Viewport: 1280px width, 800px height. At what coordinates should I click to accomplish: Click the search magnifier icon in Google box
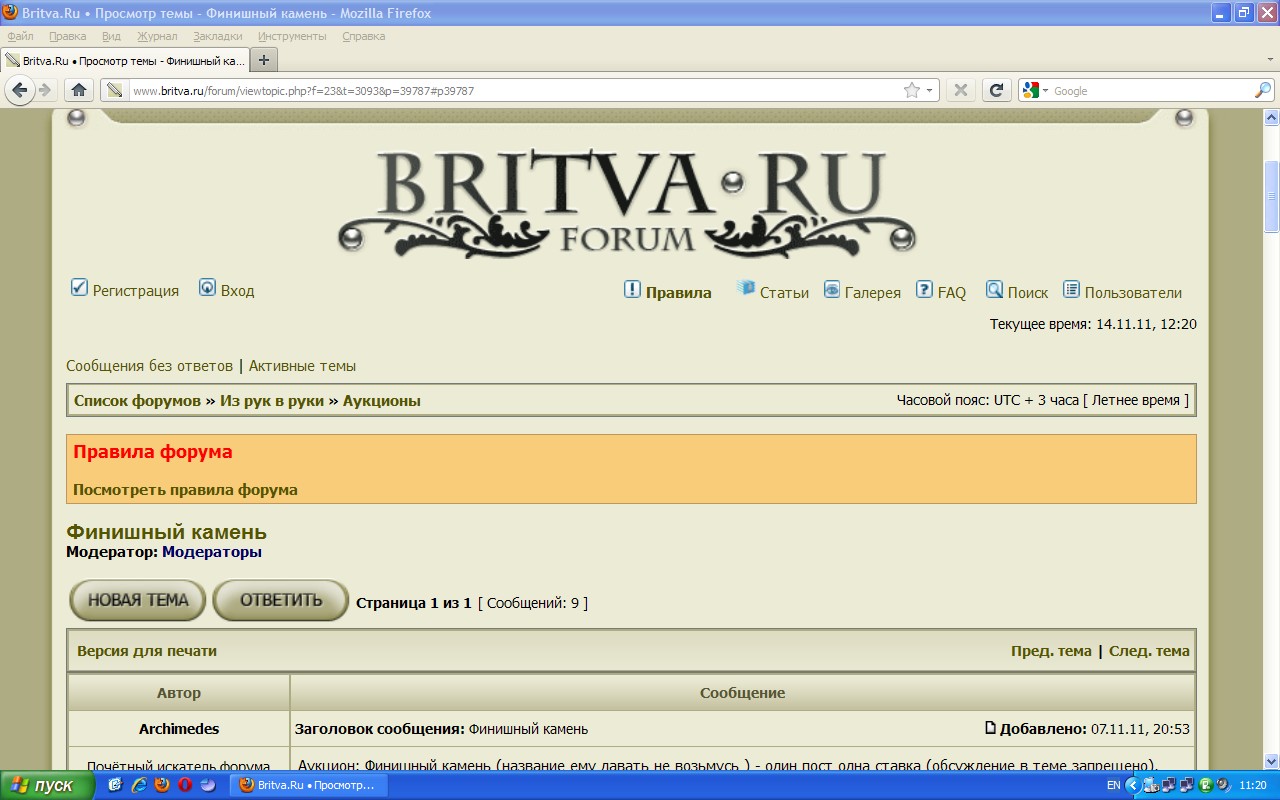[1263, 90]
